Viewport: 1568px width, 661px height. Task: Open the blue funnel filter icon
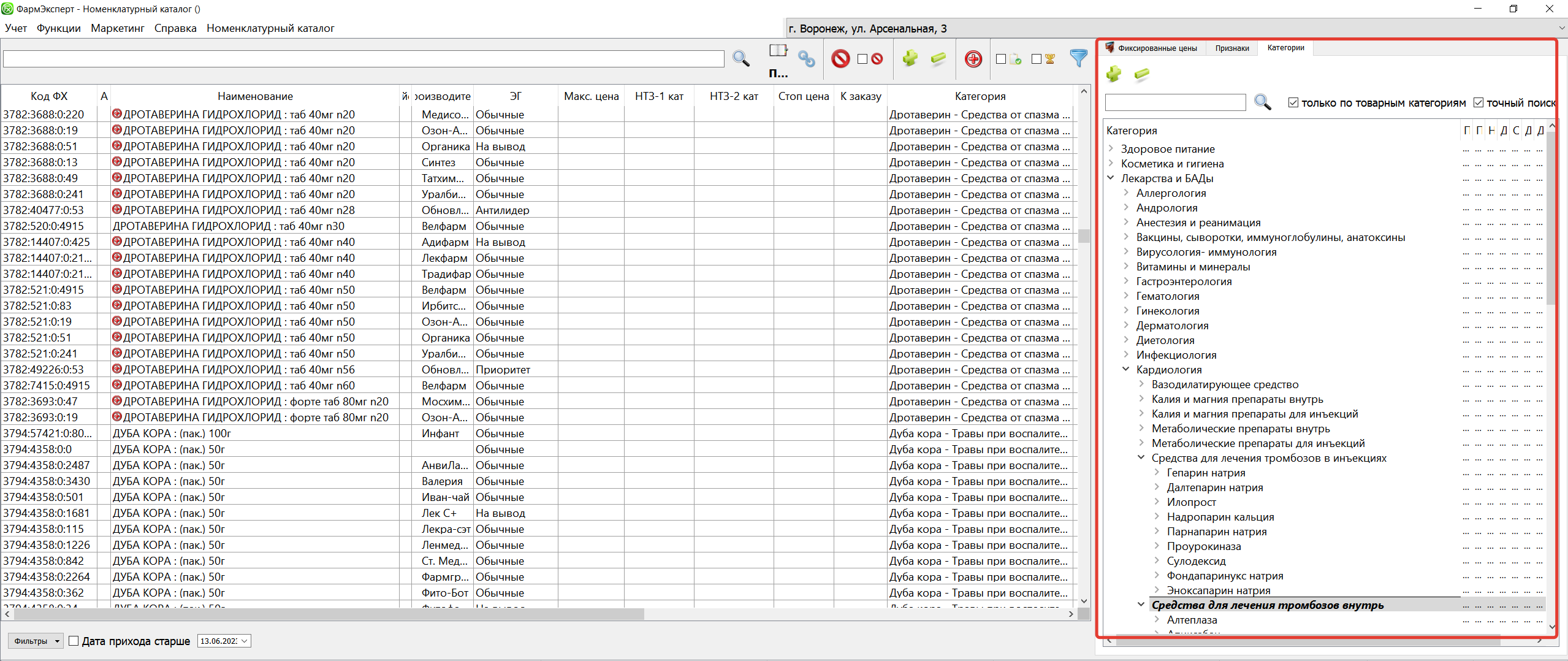point(1078,58)
